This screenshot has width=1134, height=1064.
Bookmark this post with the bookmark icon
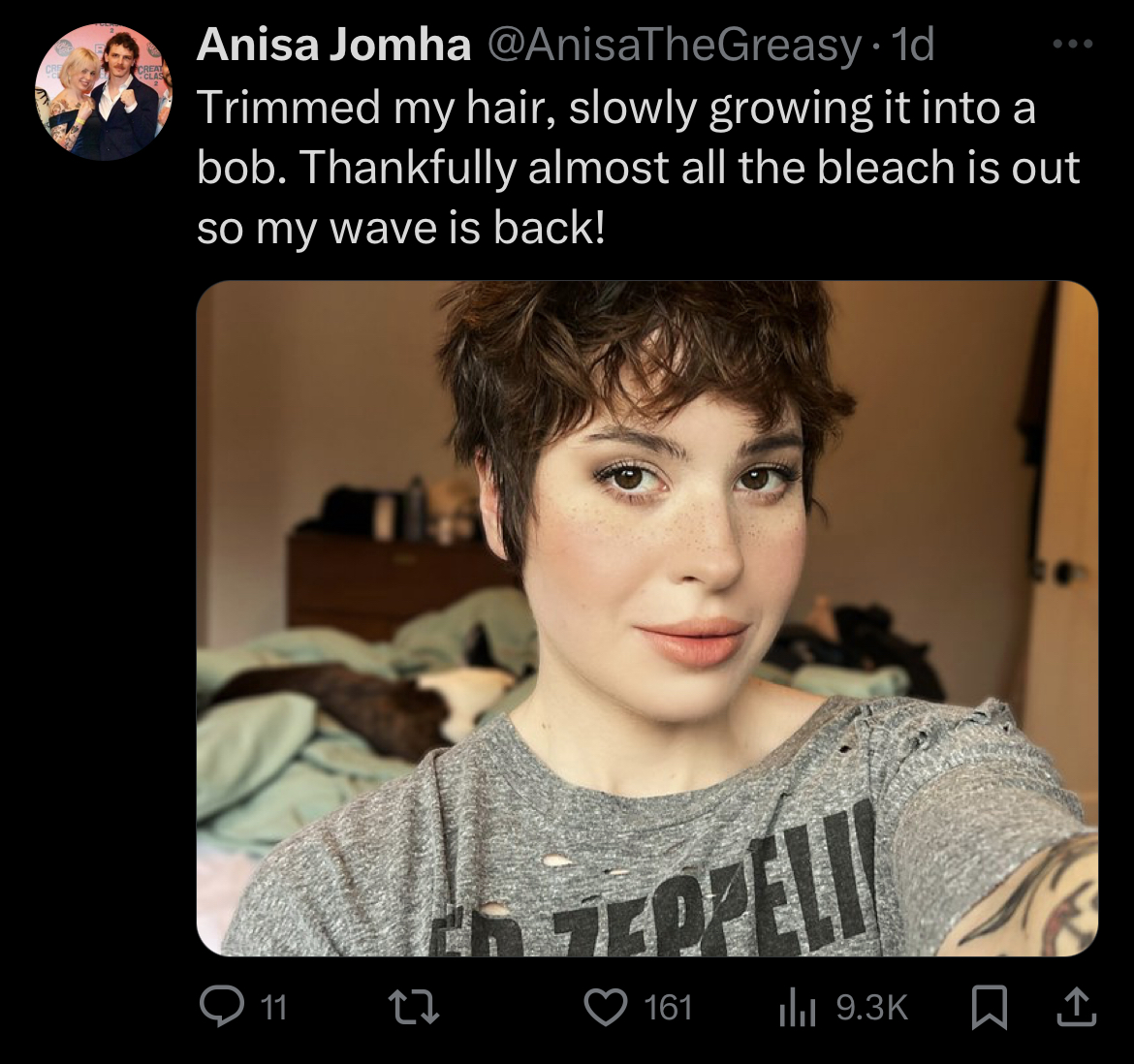[x=990, y=1007]
